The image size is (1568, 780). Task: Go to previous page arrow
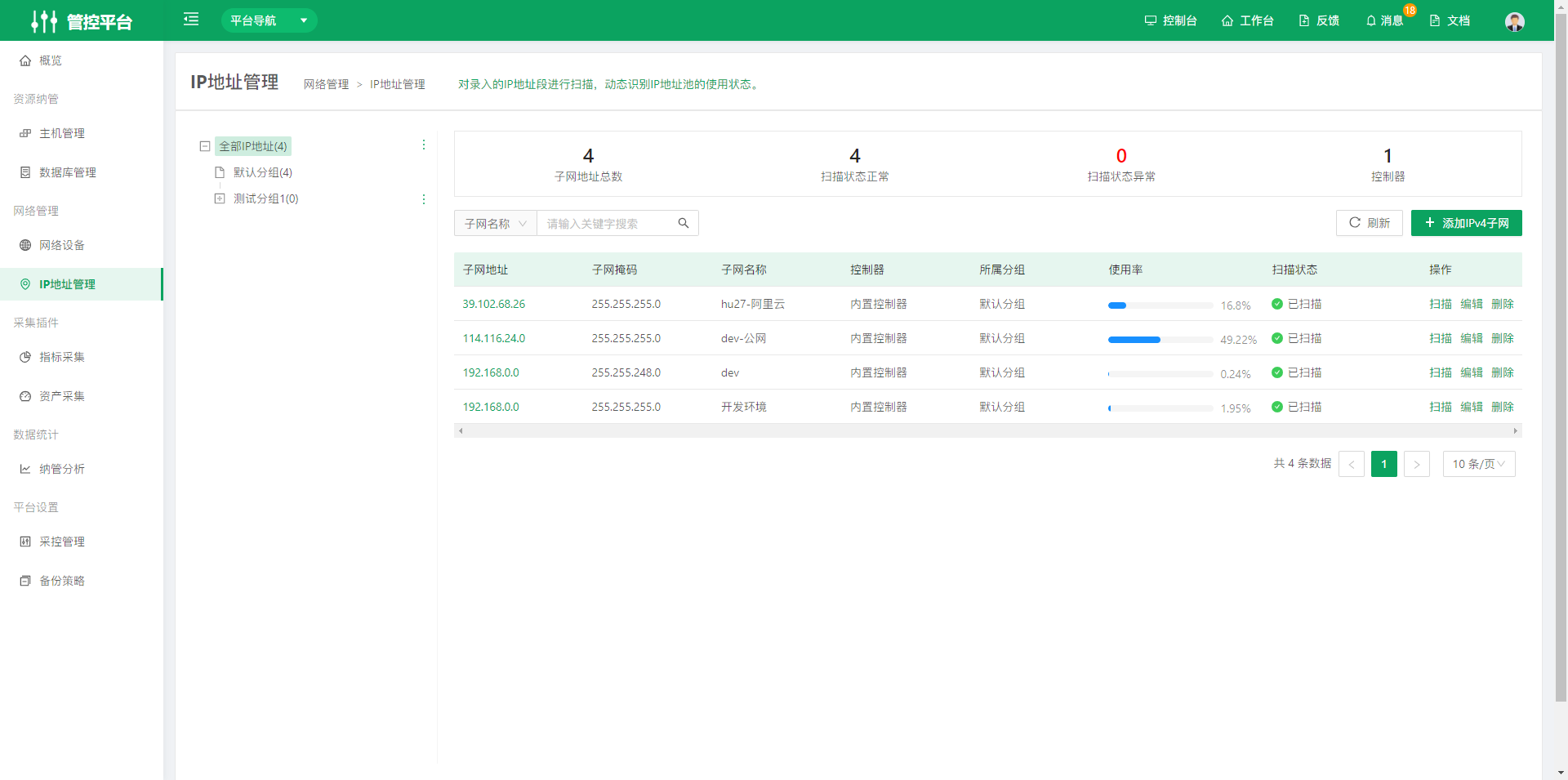pos(1352,464)
